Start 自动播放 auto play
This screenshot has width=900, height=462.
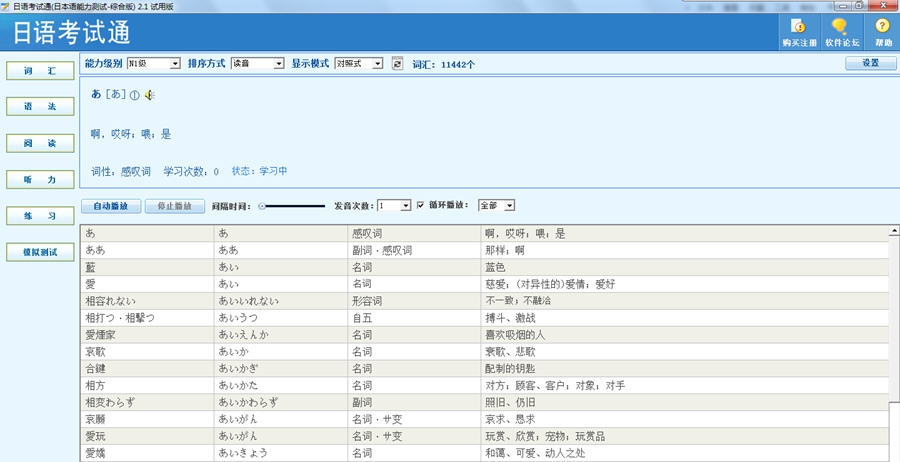[x=111, y=206]
